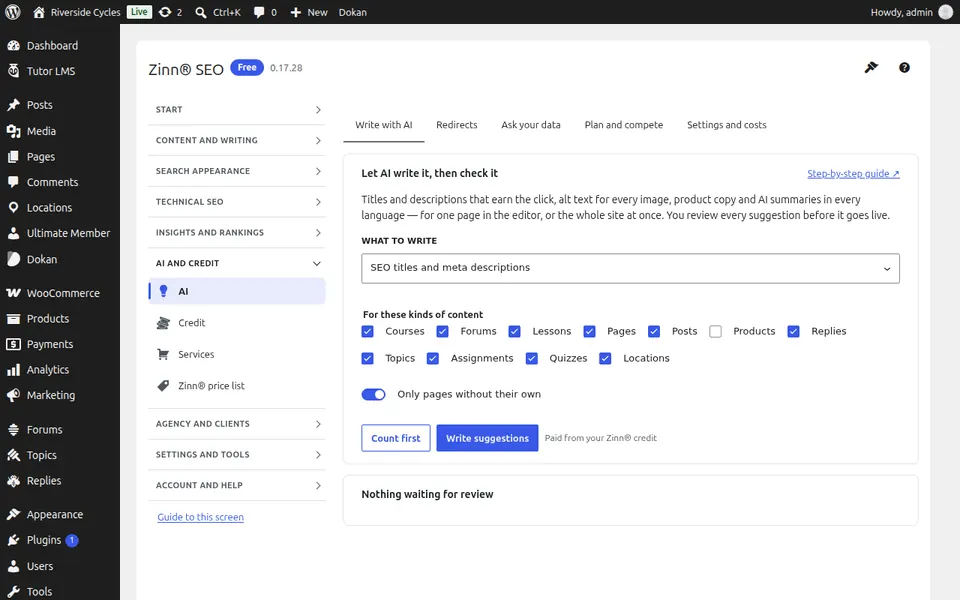The width and height of the screenshot is (960, 600).
Task: Uncheck the Locations content checkbox
Action: pos(606,358)
